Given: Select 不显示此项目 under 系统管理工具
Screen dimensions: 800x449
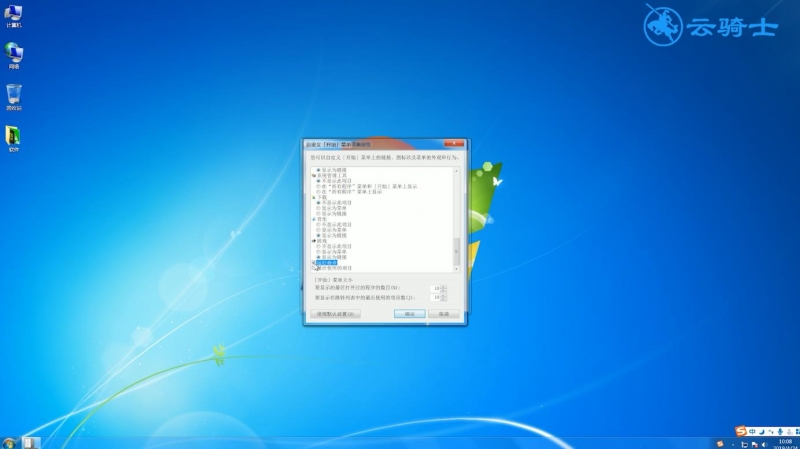Looking at the screenshot, I should coord(334,181).
